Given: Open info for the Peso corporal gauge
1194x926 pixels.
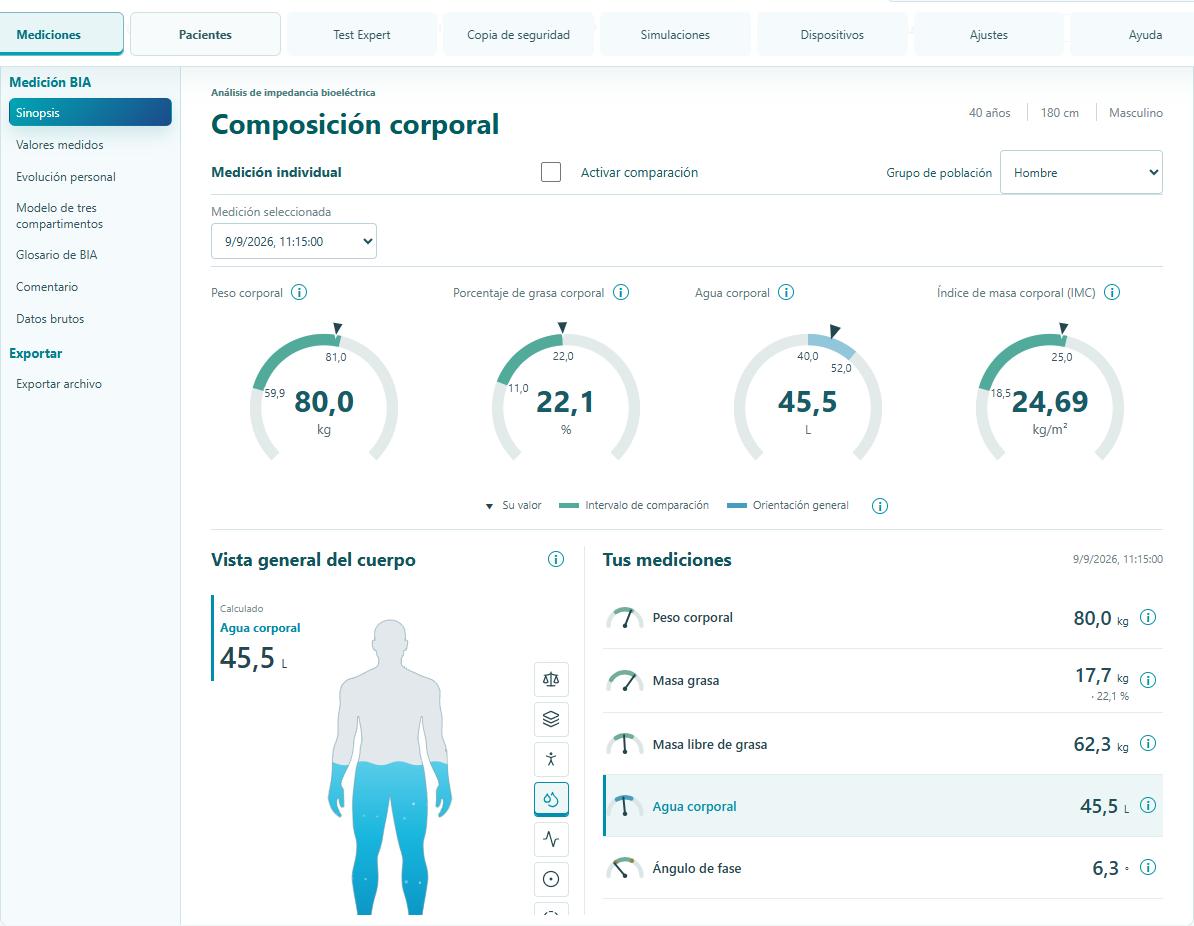Looking at the screenshot, I should pos(299,292).
